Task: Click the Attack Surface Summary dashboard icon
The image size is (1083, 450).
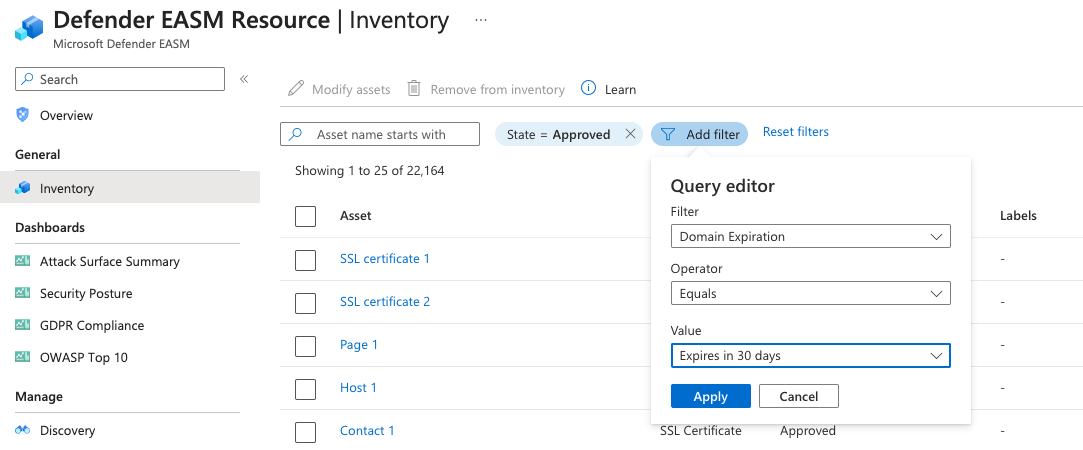Action: (x=23, y=261)
